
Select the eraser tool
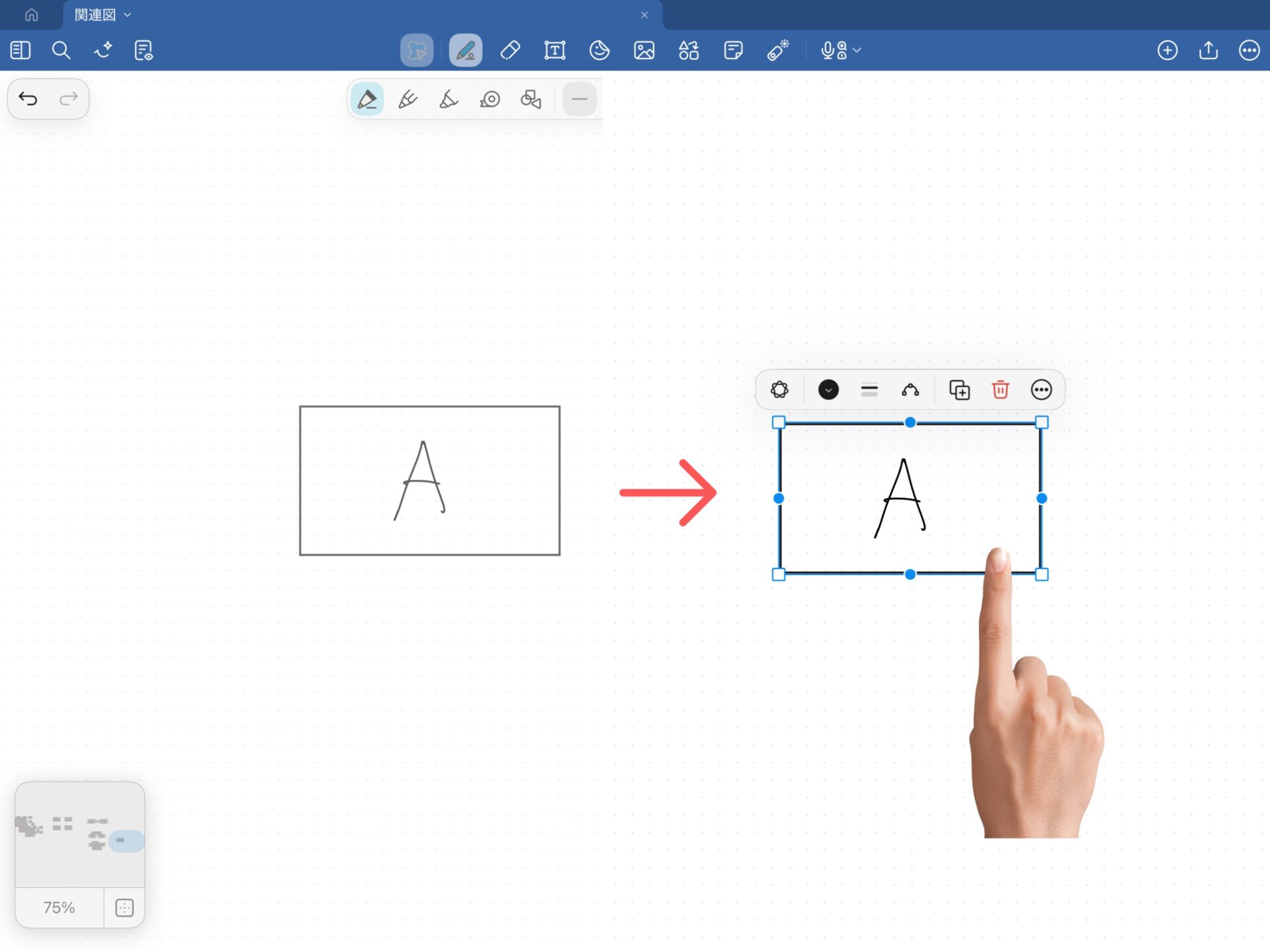tap(510, 50)
